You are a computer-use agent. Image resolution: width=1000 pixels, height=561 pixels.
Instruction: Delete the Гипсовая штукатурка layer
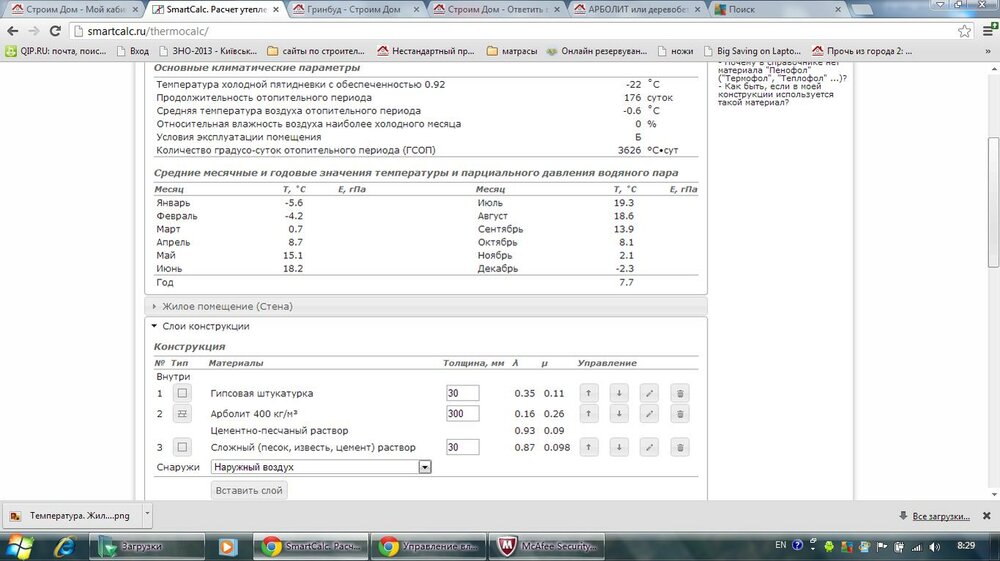click(x=680, y=393)
